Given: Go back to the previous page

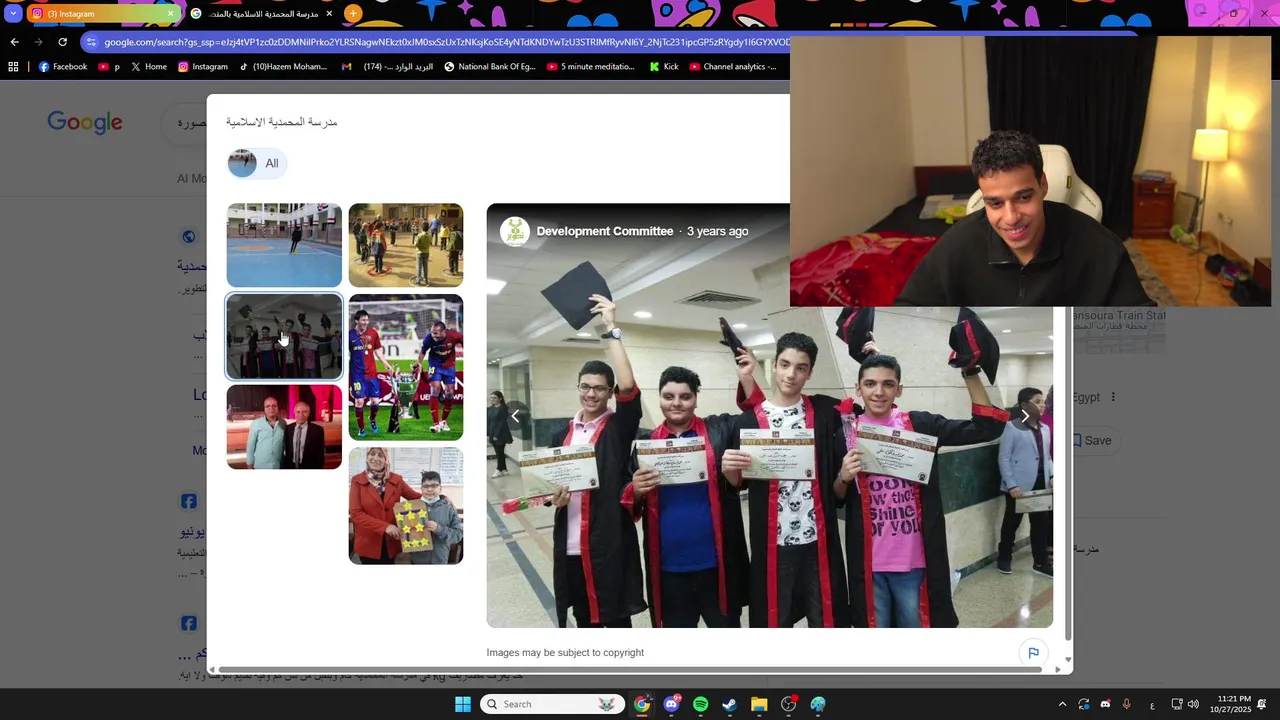Looking at the screenshot, I should pos(14,42).
